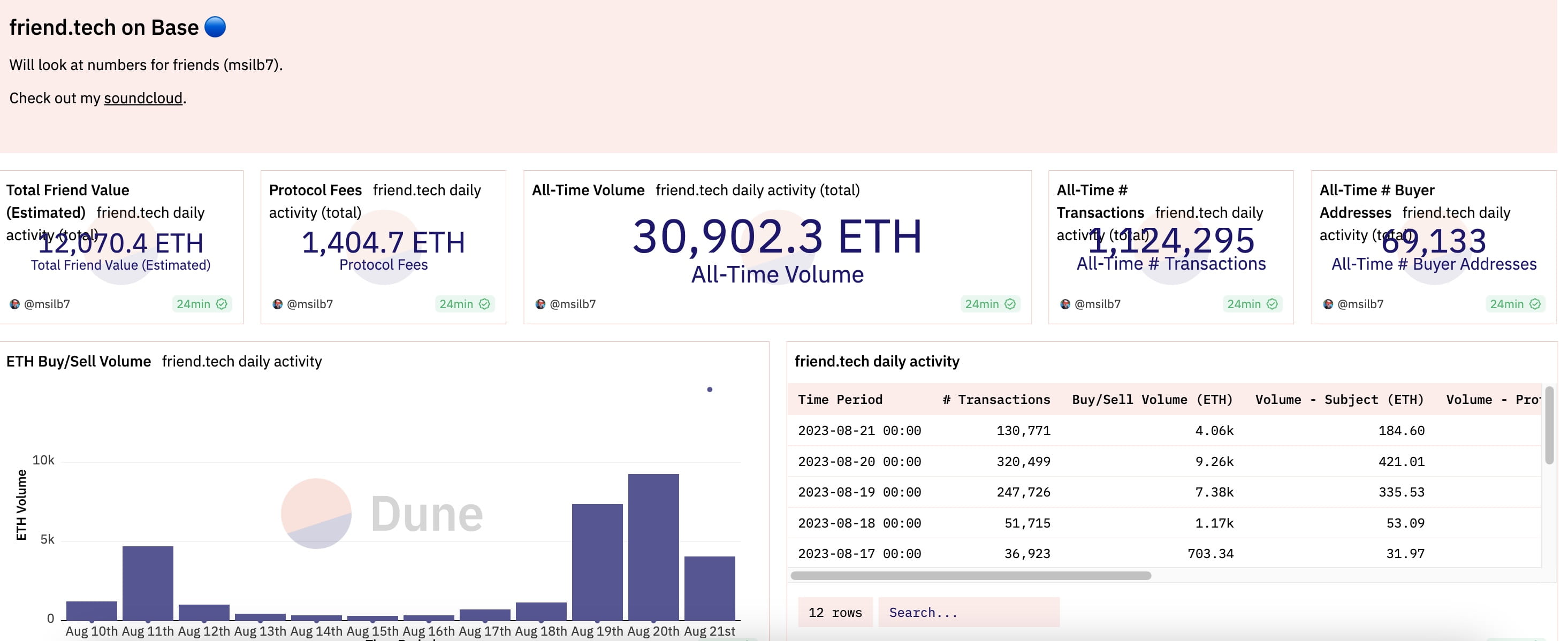The width and height of the screenshot is (1568, 641).
Task: Click the partially visible Volume - Pro column header
Action: click(x=1494, y=399)
